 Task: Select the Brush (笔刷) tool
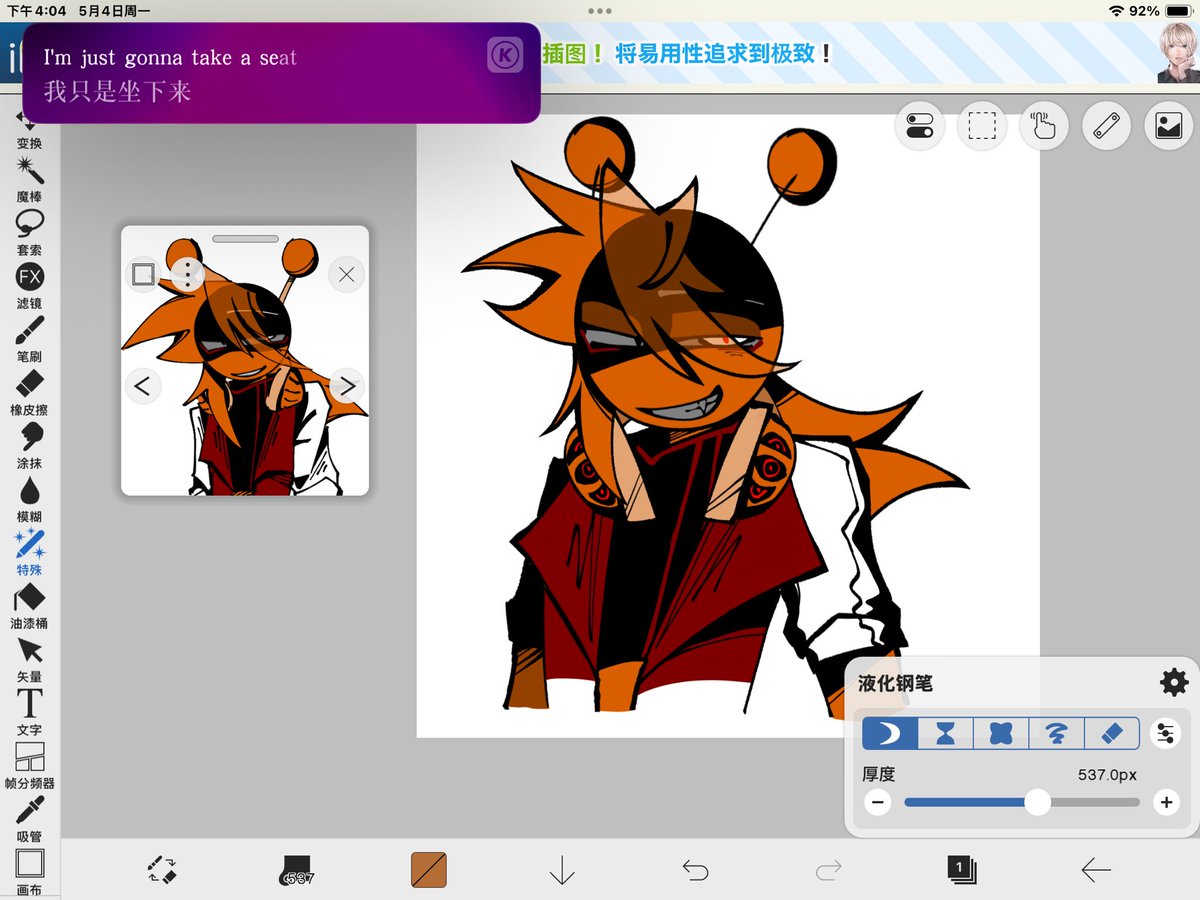29,338
